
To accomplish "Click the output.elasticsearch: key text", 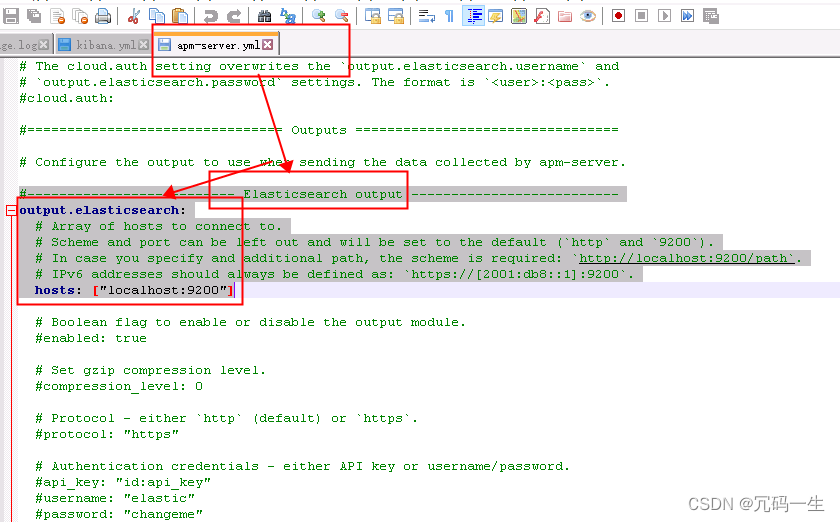I will [102, 210].
